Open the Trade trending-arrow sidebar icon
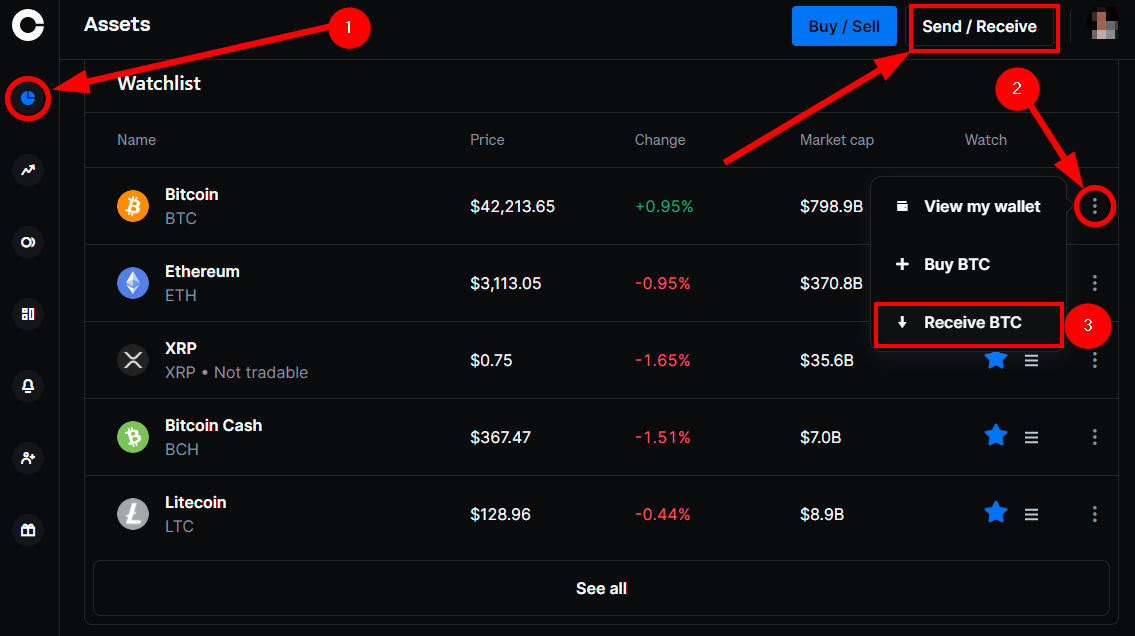The height and width of the screenshot is (636, 1135). coord(28,170)
